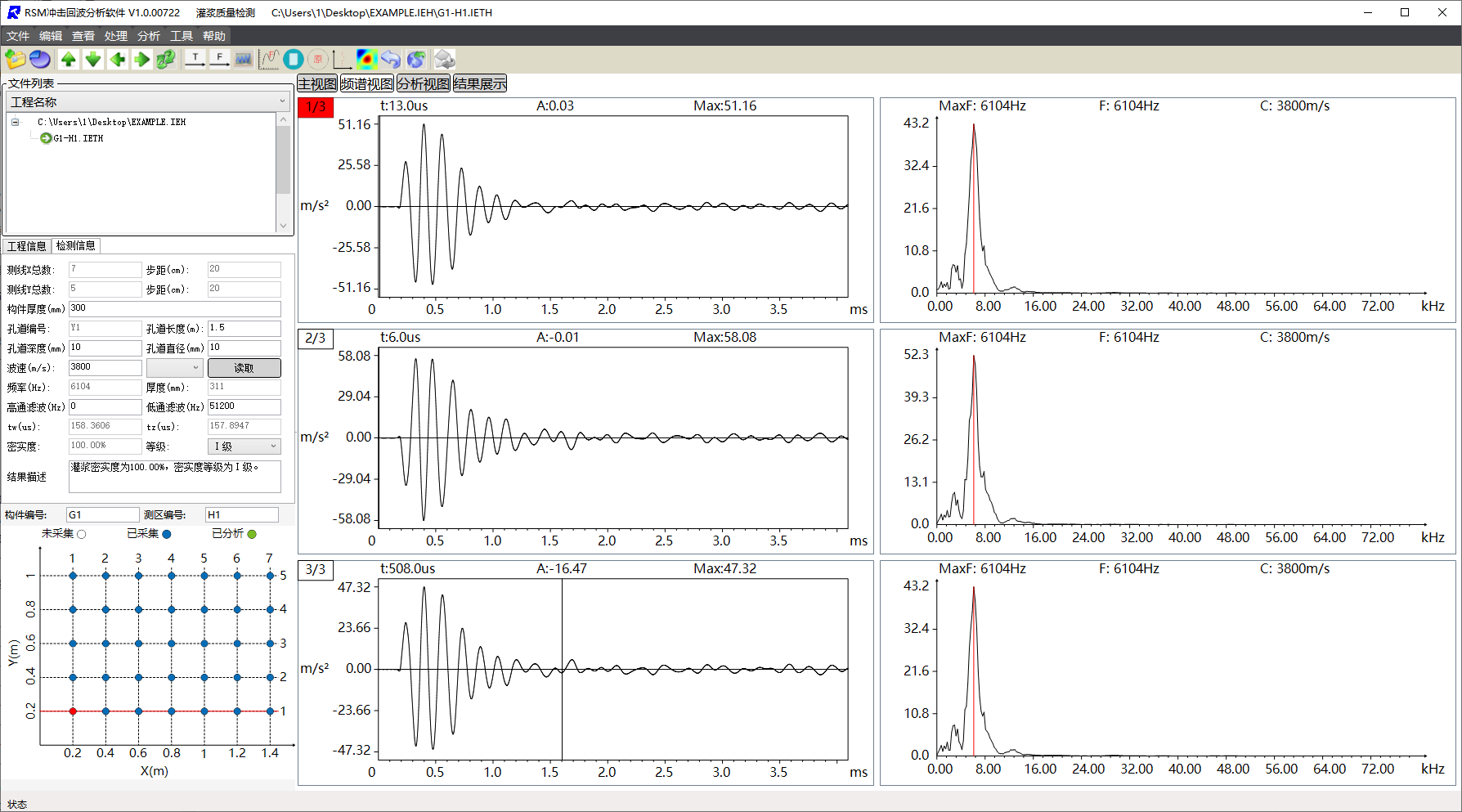1462x812 pixels.
Task: Click the 未采集 legend circle
Action: [x=81, y=534]
